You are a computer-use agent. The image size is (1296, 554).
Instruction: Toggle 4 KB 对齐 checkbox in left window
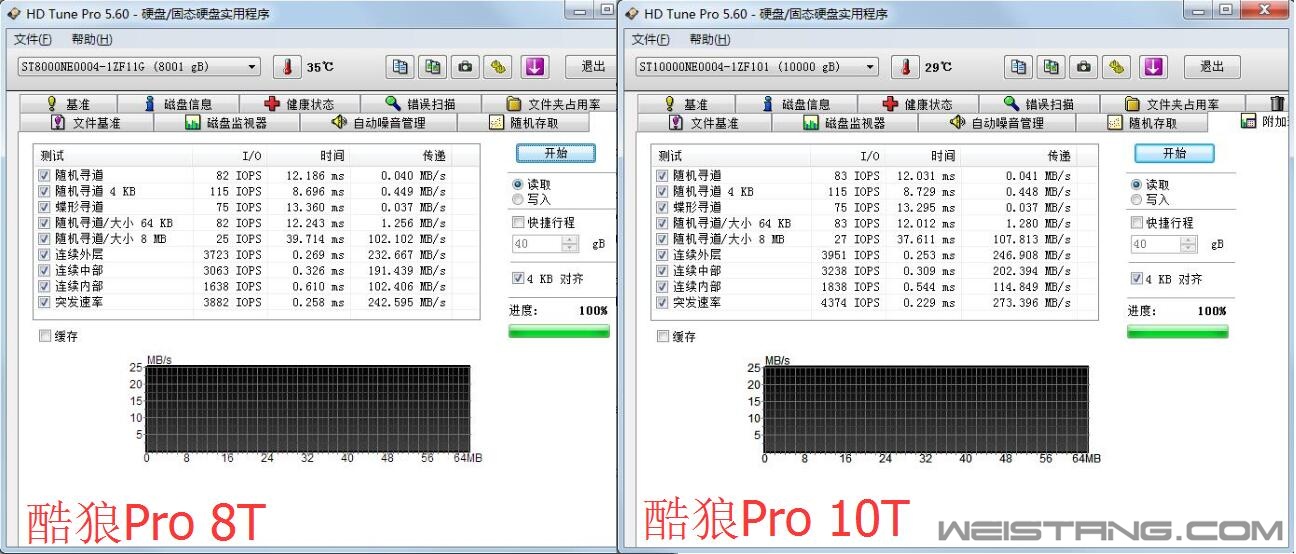518,279
